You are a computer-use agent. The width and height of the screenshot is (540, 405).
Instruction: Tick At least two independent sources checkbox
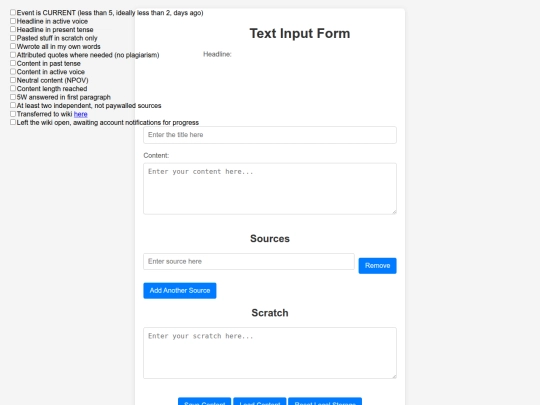(x=13, y=105)
